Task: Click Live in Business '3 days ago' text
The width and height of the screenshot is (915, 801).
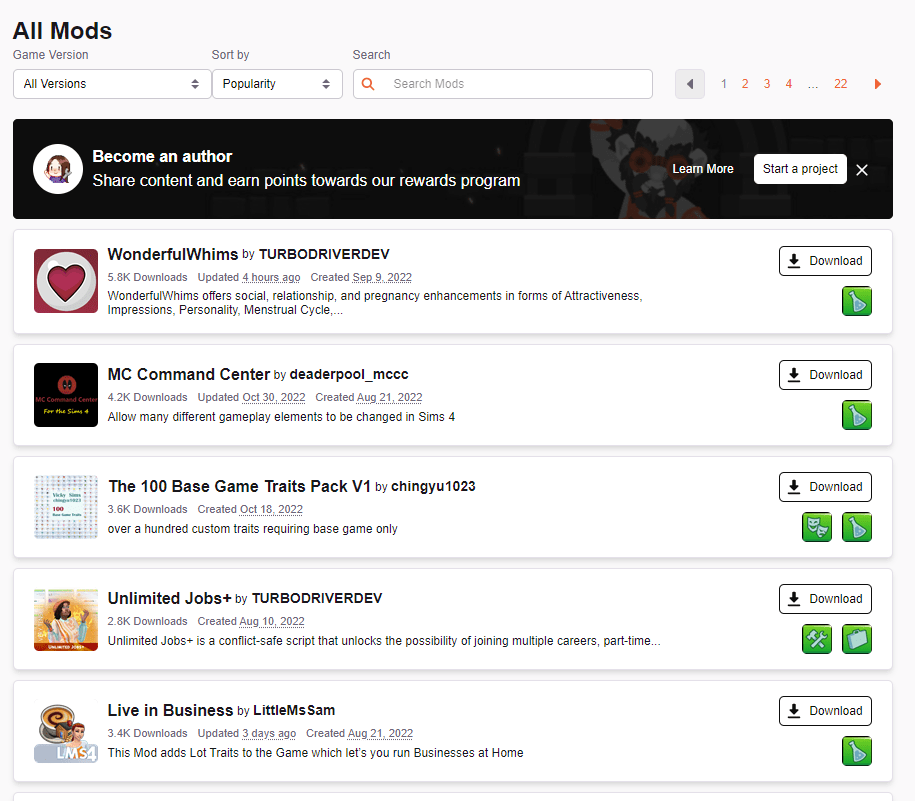Action: point(269,733)
